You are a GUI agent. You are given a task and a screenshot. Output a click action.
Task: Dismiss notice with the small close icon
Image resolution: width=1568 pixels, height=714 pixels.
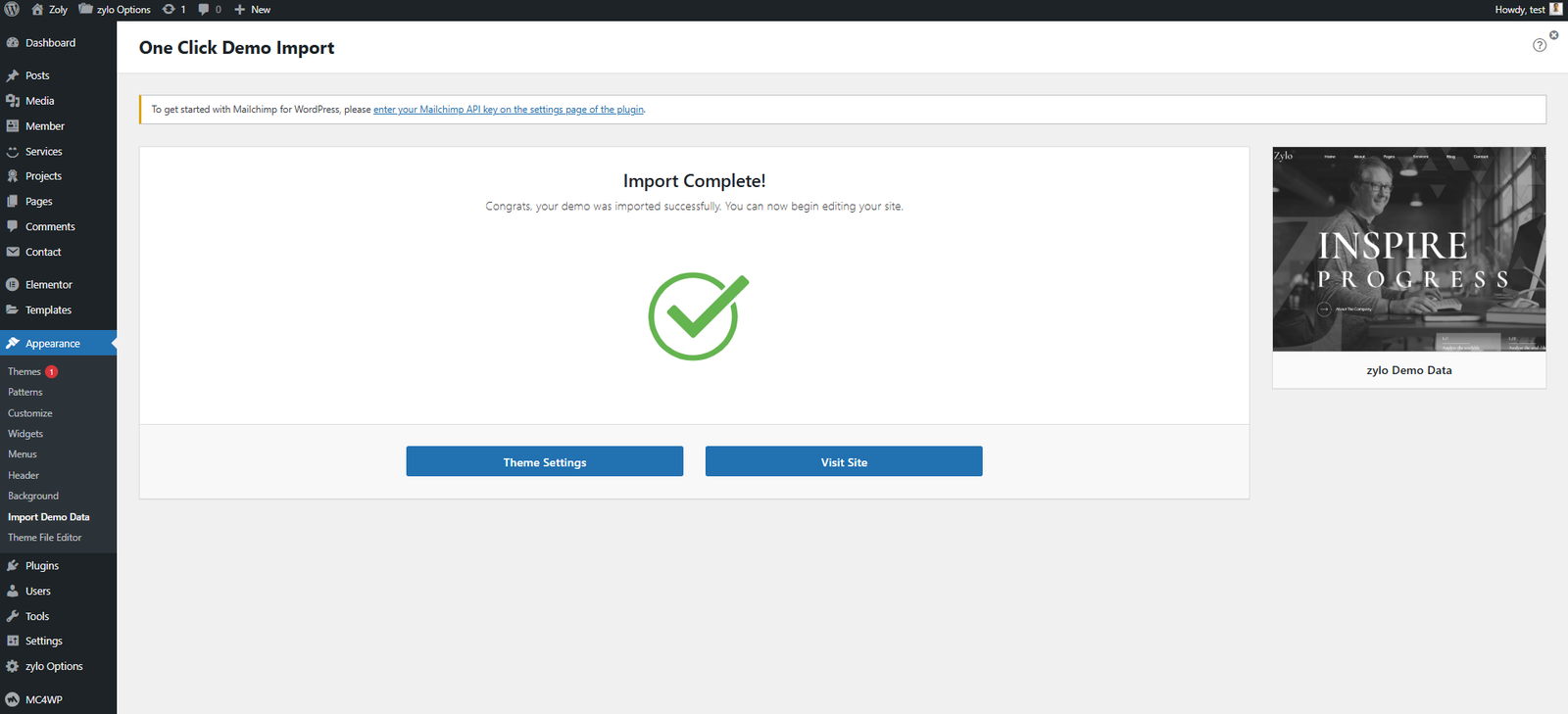1553,35
